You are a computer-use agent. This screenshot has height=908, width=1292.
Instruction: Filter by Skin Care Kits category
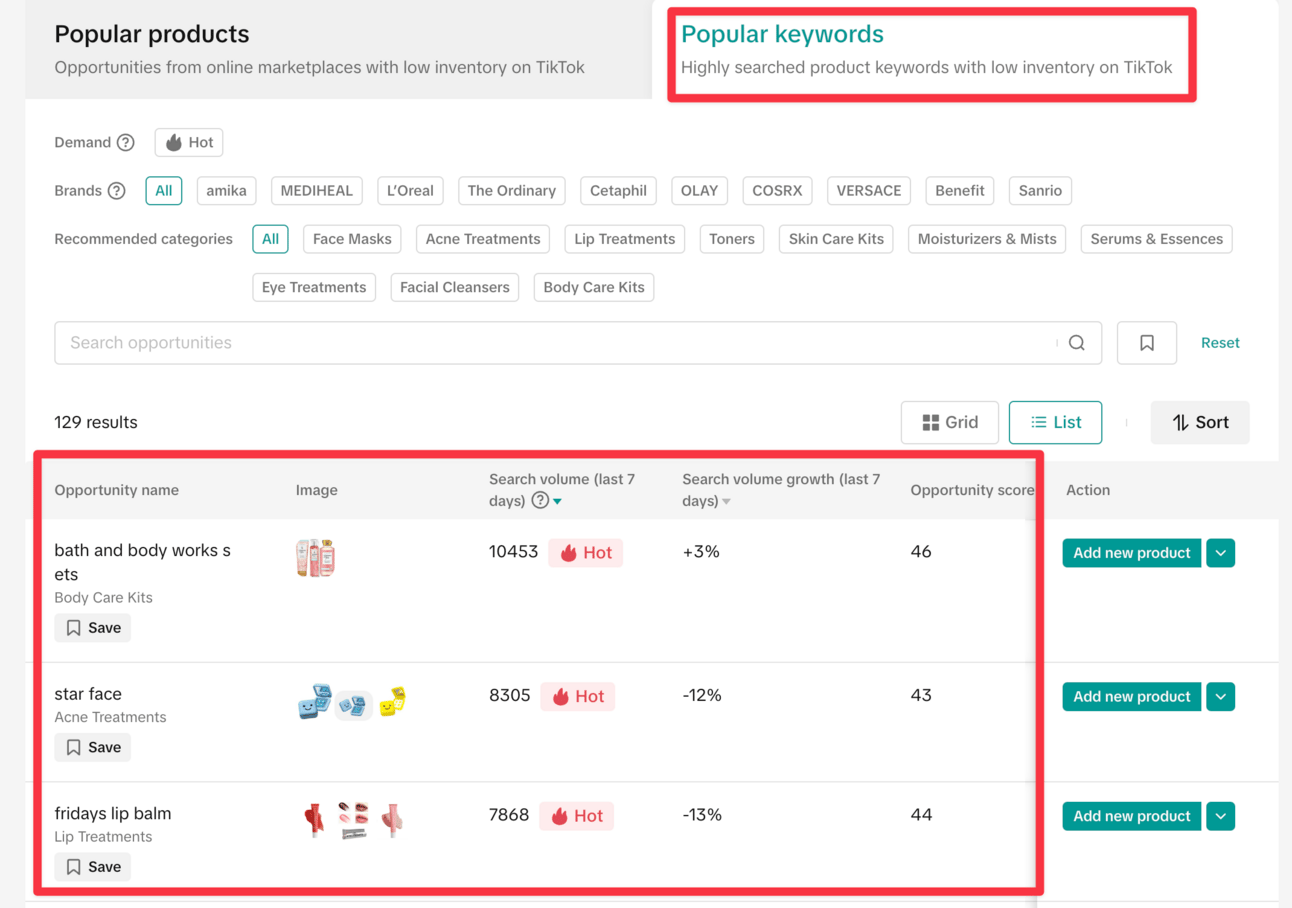836,239
